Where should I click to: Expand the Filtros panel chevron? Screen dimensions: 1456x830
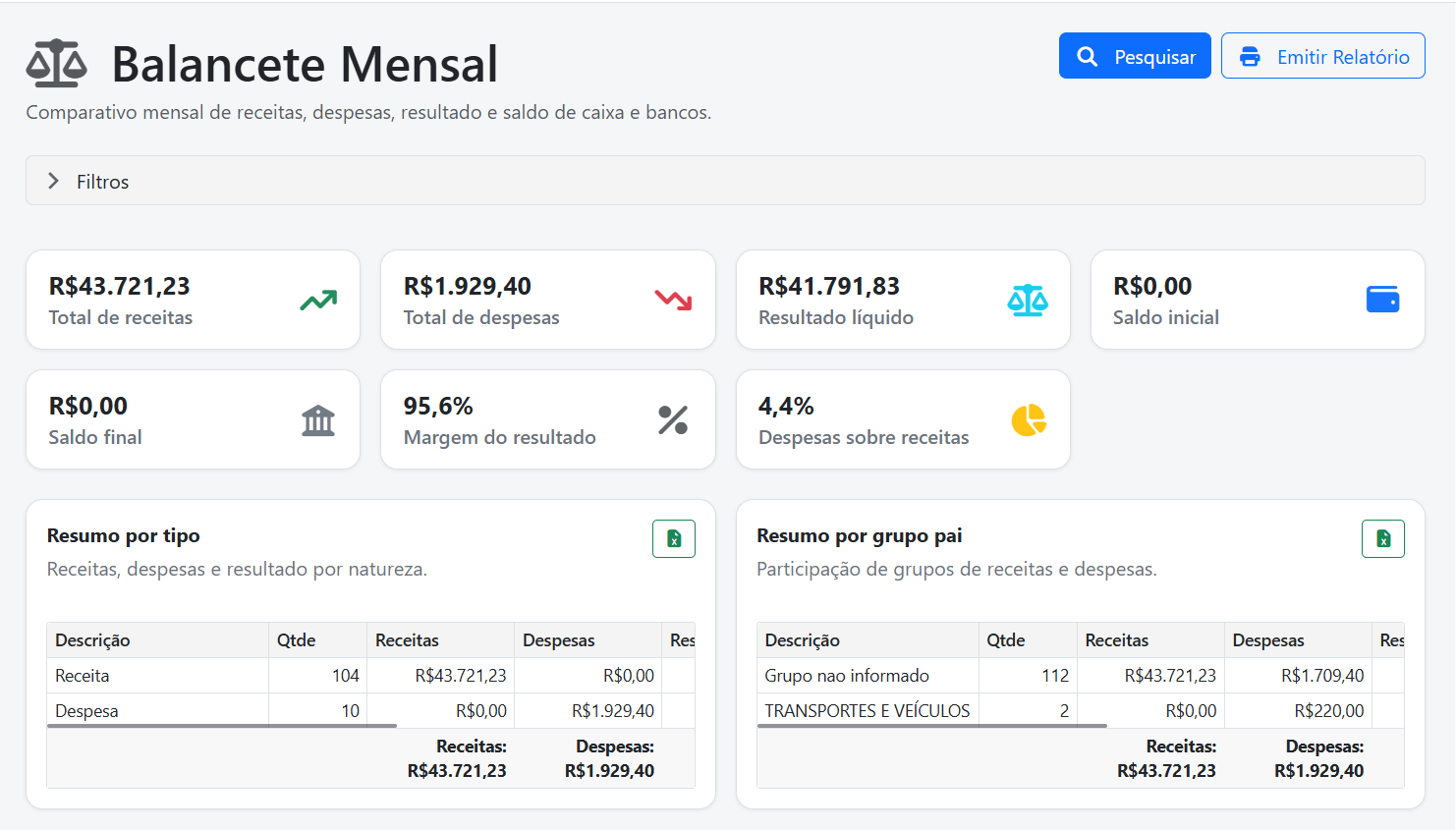(54, 181)
